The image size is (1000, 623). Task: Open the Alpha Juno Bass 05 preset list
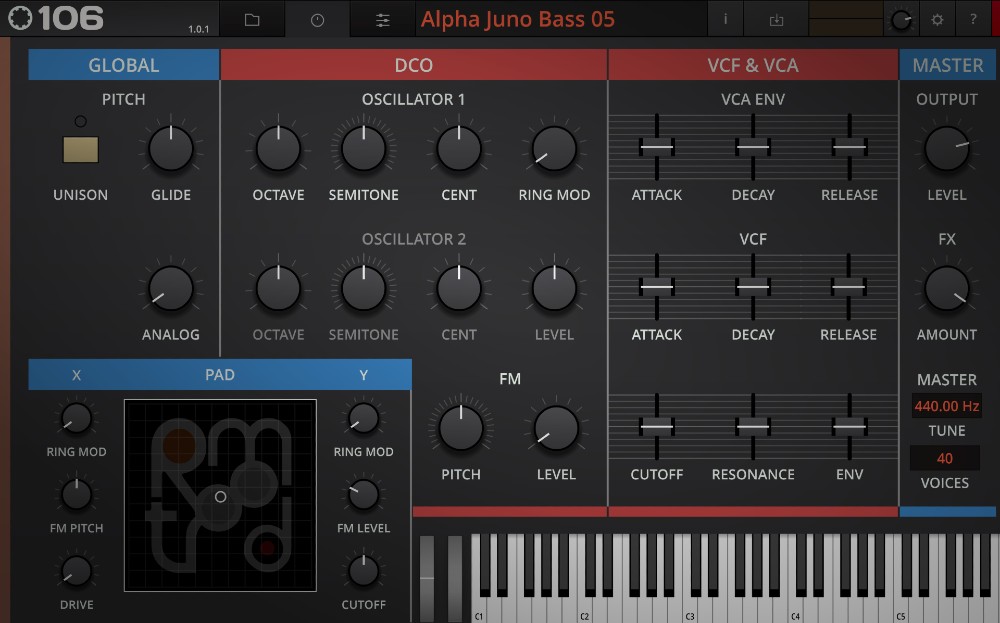(x=517, y=19)
